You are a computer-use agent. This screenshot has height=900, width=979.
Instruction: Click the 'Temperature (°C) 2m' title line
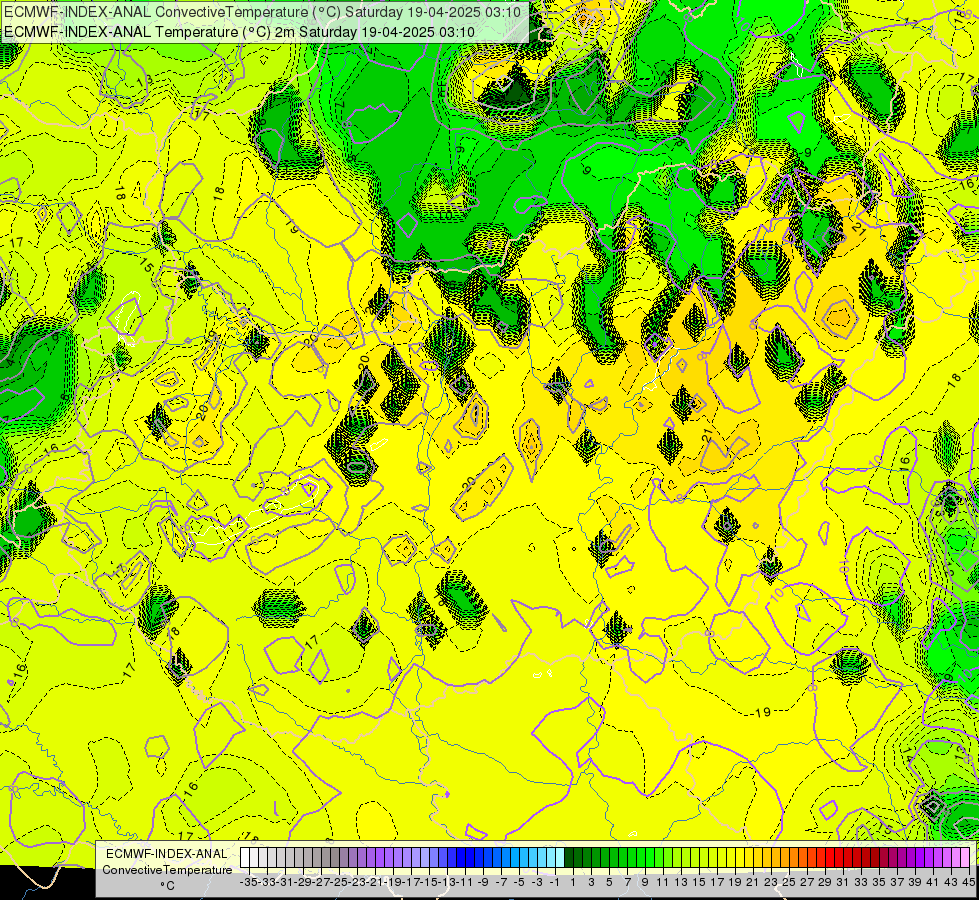239,32
